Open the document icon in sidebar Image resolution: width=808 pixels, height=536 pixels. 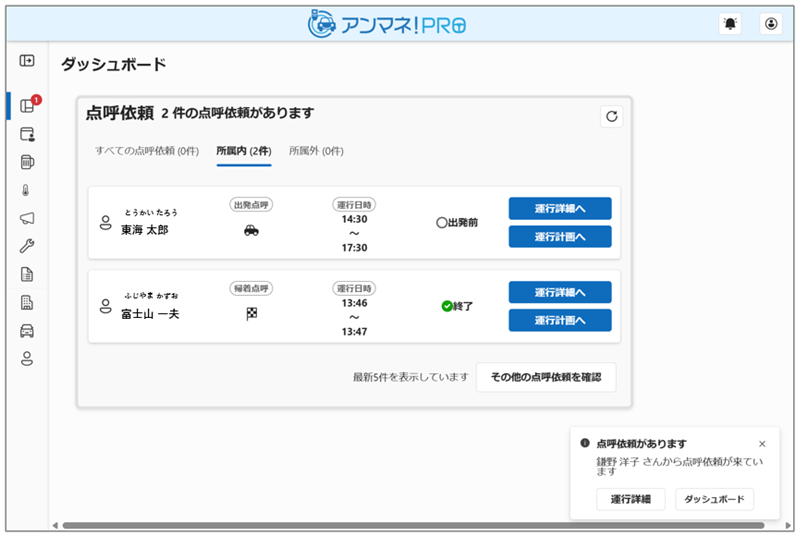(x=27, y=274)
